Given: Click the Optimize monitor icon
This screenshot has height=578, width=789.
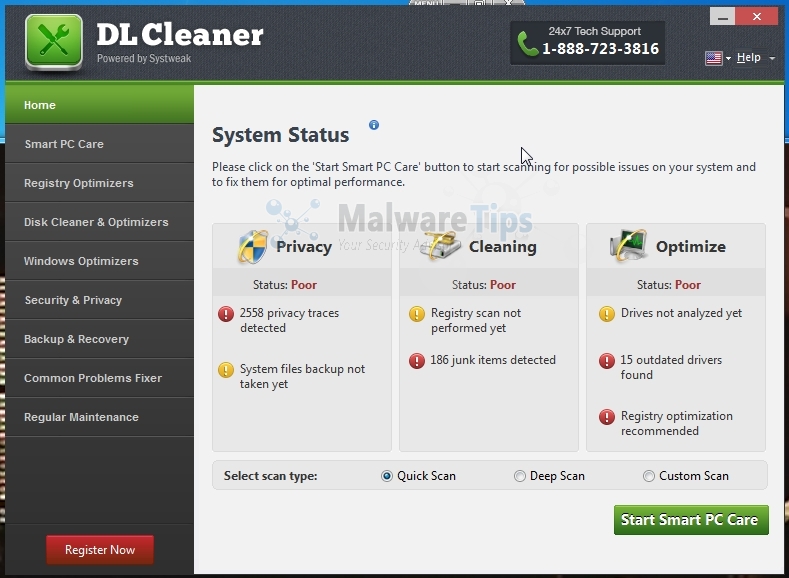Looking at the screenshot, I should click(628, 245).
